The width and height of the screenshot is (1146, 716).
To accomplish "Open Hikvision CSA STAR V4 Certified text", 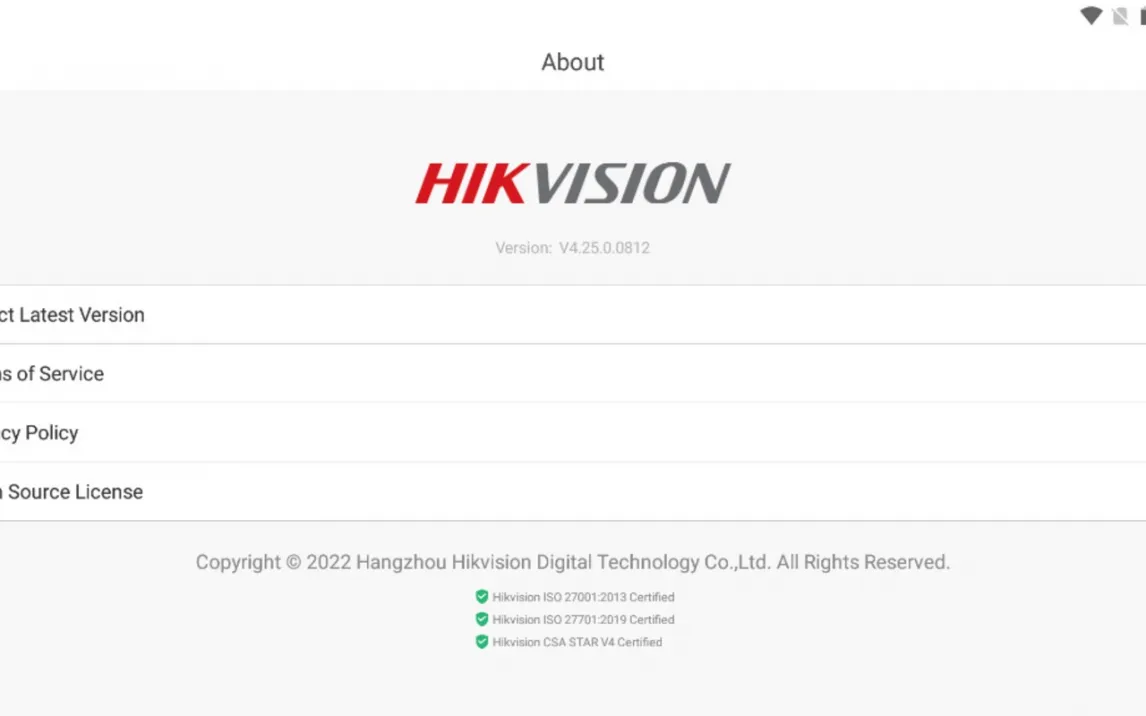I will pyautogui.click(x=577, y=642).
